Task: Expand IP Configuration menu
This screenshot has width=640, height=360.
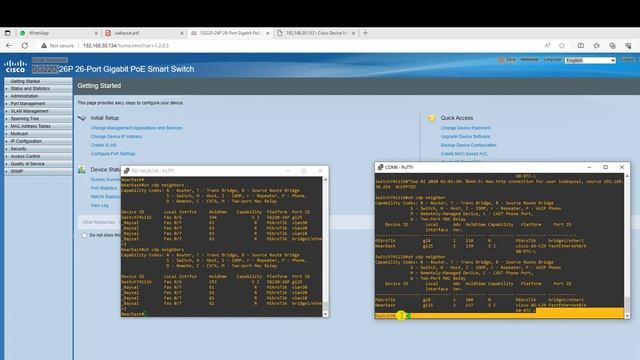Action: click(x=38, y=141)
